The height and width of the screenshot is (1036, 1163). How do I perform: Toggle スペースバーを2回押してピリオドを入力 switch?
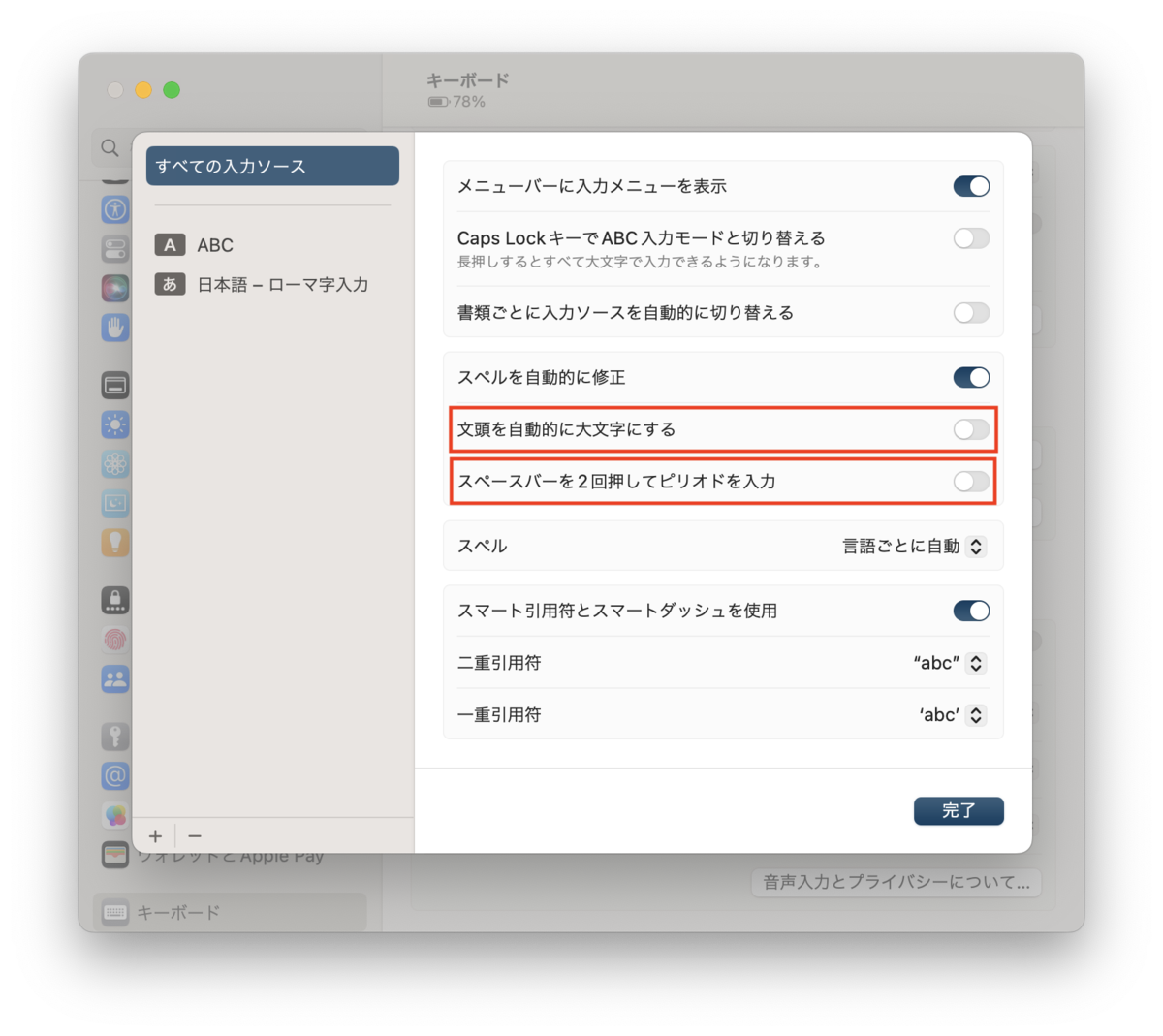pyautogui.click(x=971, y=482)
